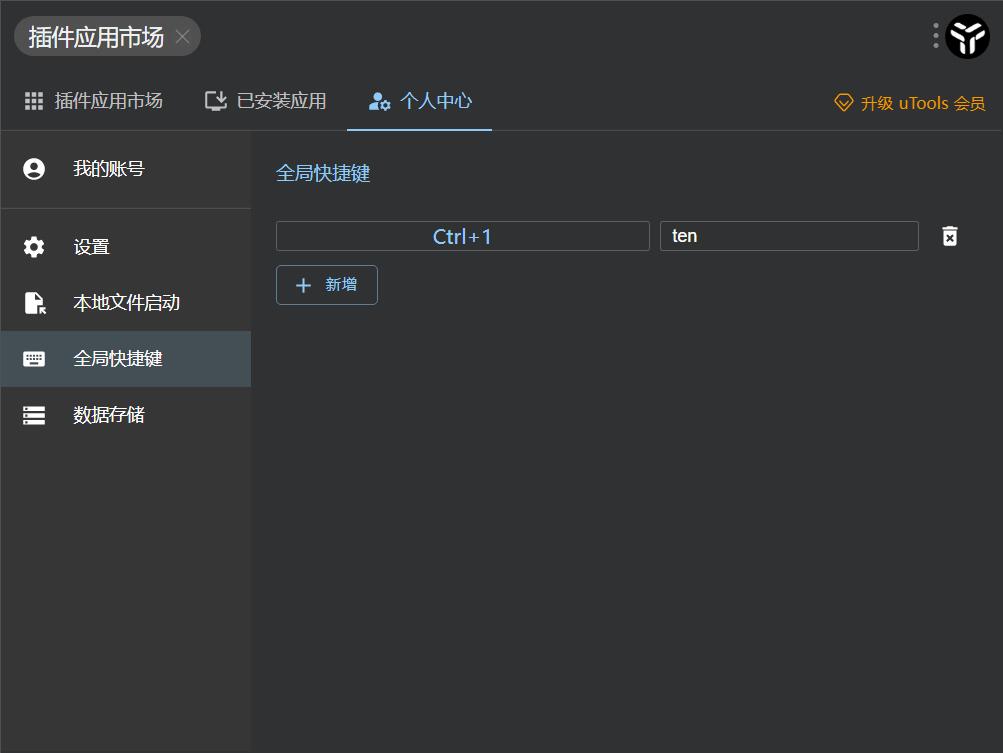Select 全局快捷键 in the sidebar

tap(126, 359)
